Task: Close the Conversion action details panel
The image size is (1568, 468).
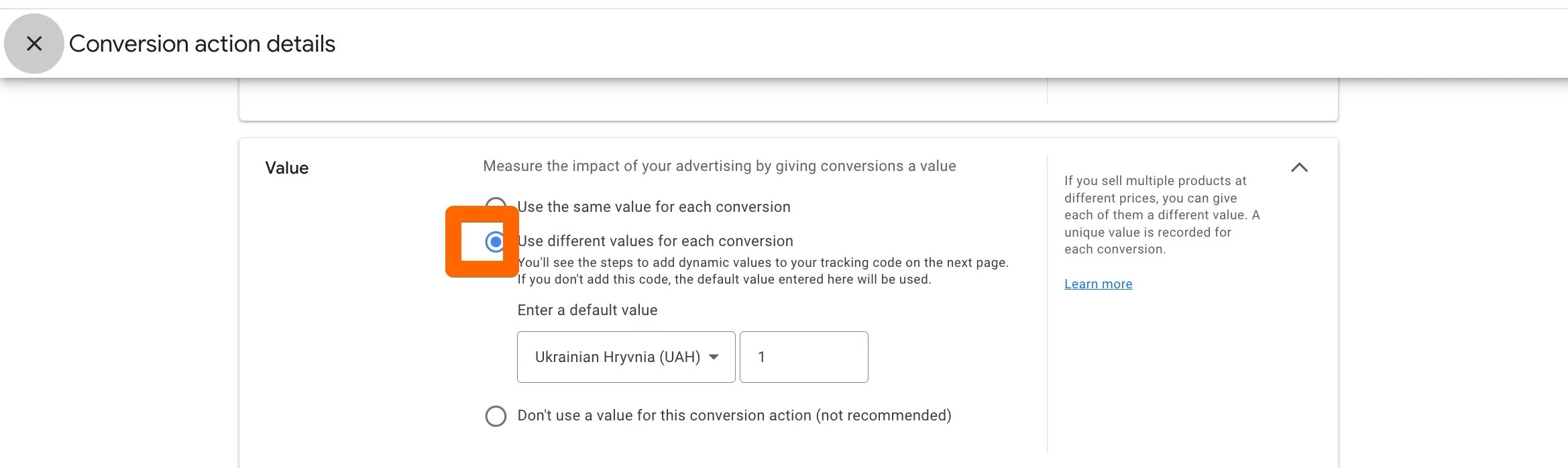Action: click(34, 44)
